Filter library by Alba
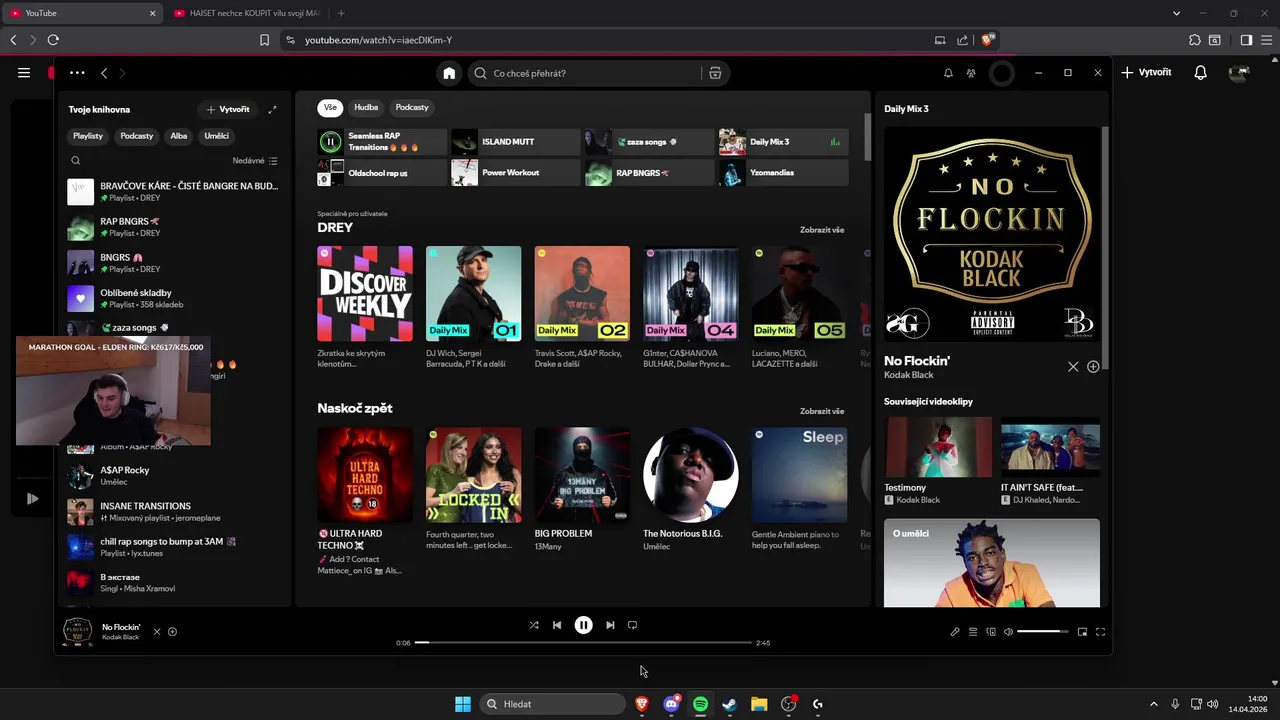Image resolution: width=1280 pixels, height=720 pixels. click(x=179, y=136)
